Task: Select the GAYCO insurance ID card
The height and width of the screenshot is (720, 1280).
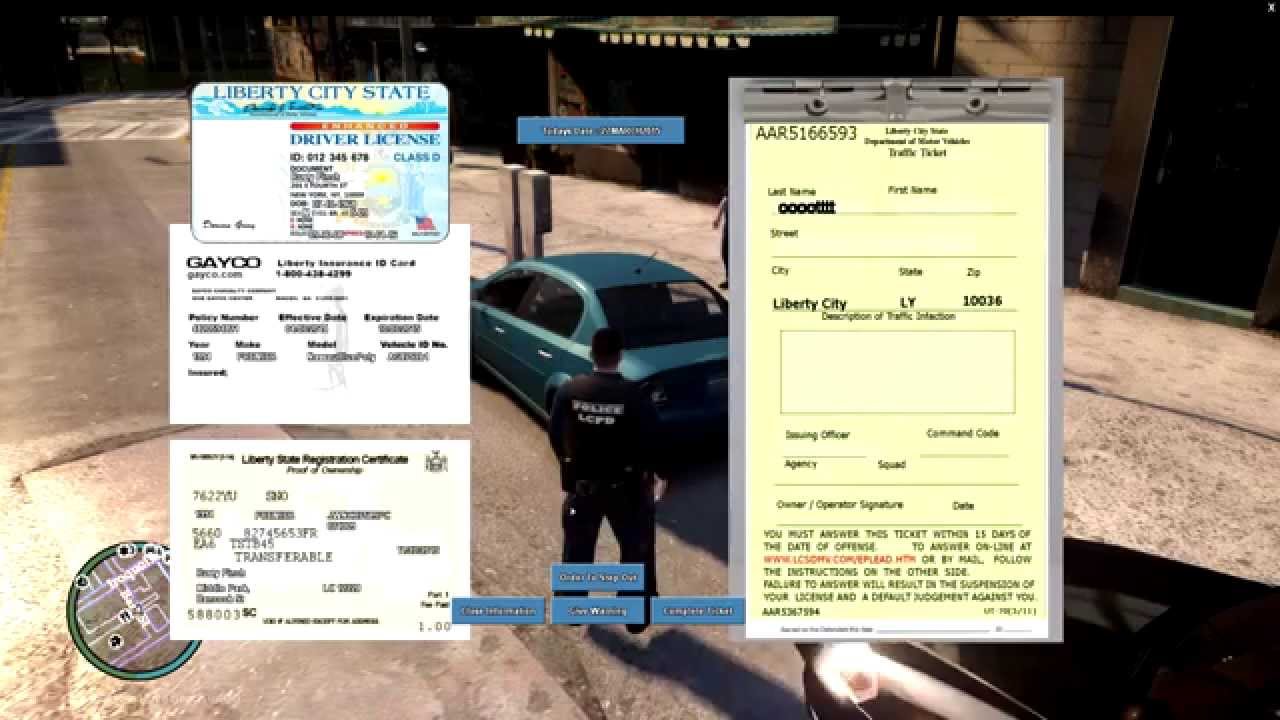Action: click(x=320, y=324)
